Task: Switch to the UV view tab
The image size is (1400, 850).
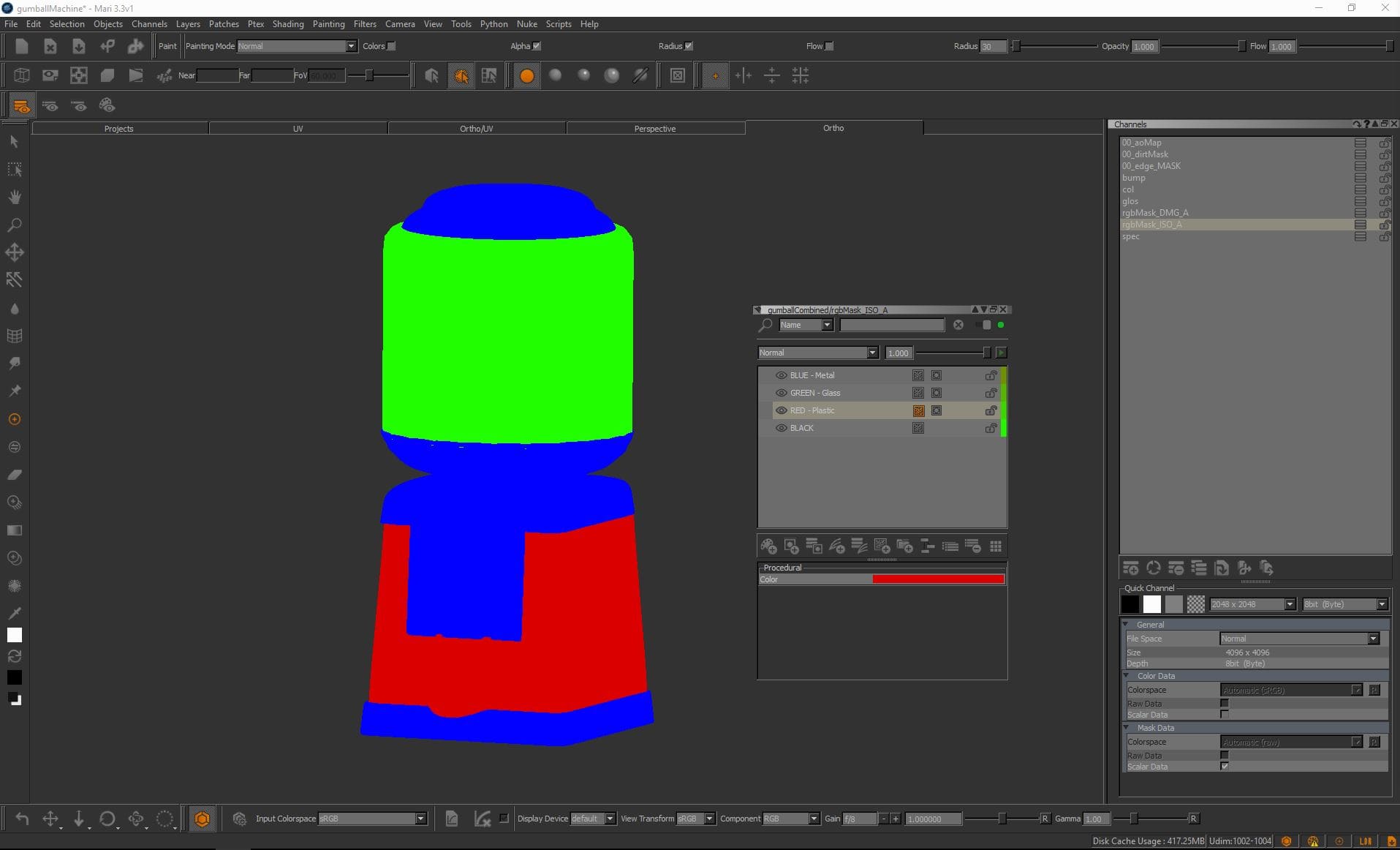Action: coord(298,129)
